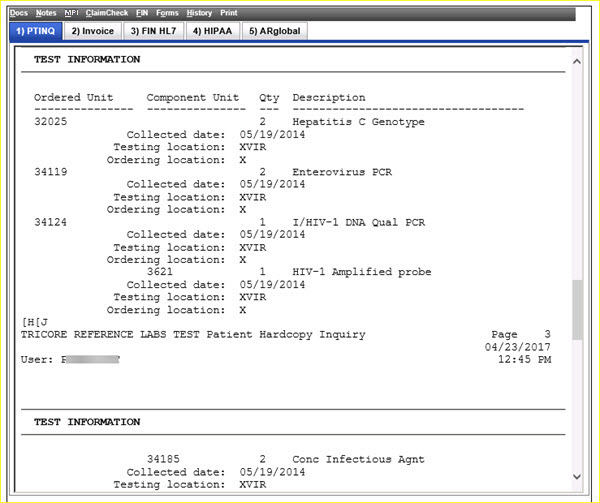600x503 pixels.
Task: Go to the 4) HIPAA tab
Action: (211, 31)
